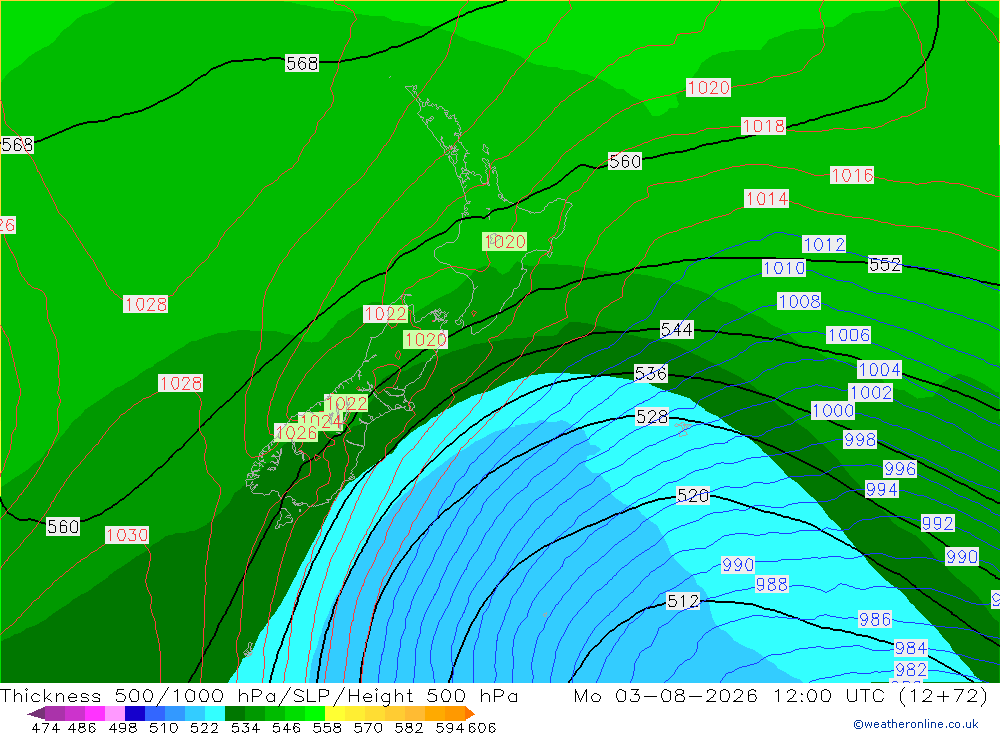The image size is (1000, 733).
Task: Click the black 552 height contour label
Action: [885, 264]
